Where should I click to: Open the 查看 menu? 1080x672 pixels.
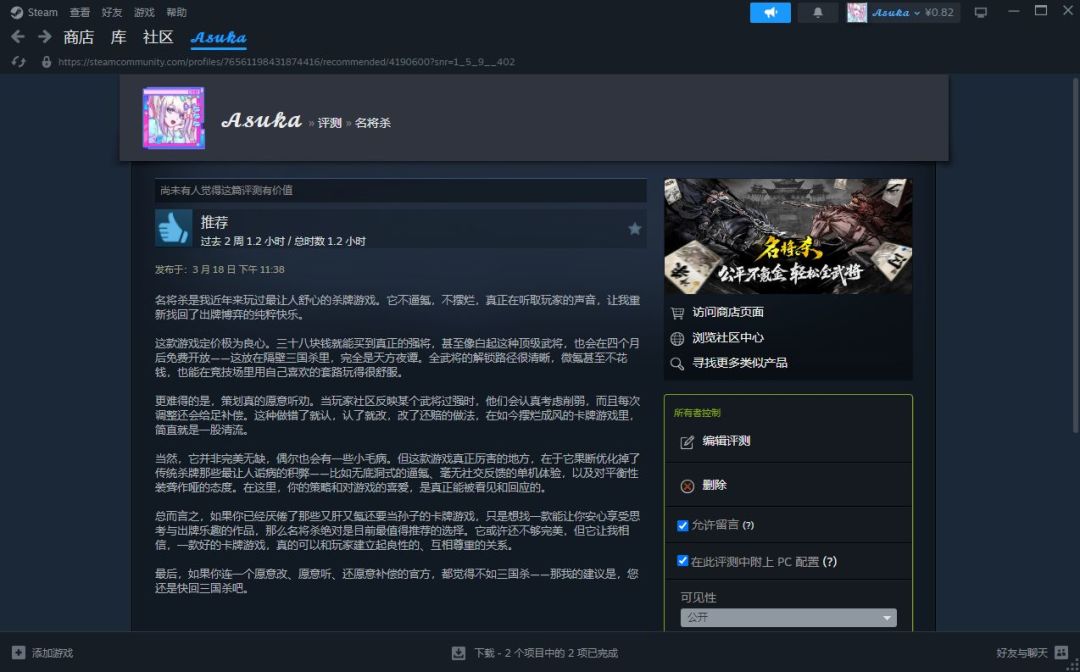(79, 12)
